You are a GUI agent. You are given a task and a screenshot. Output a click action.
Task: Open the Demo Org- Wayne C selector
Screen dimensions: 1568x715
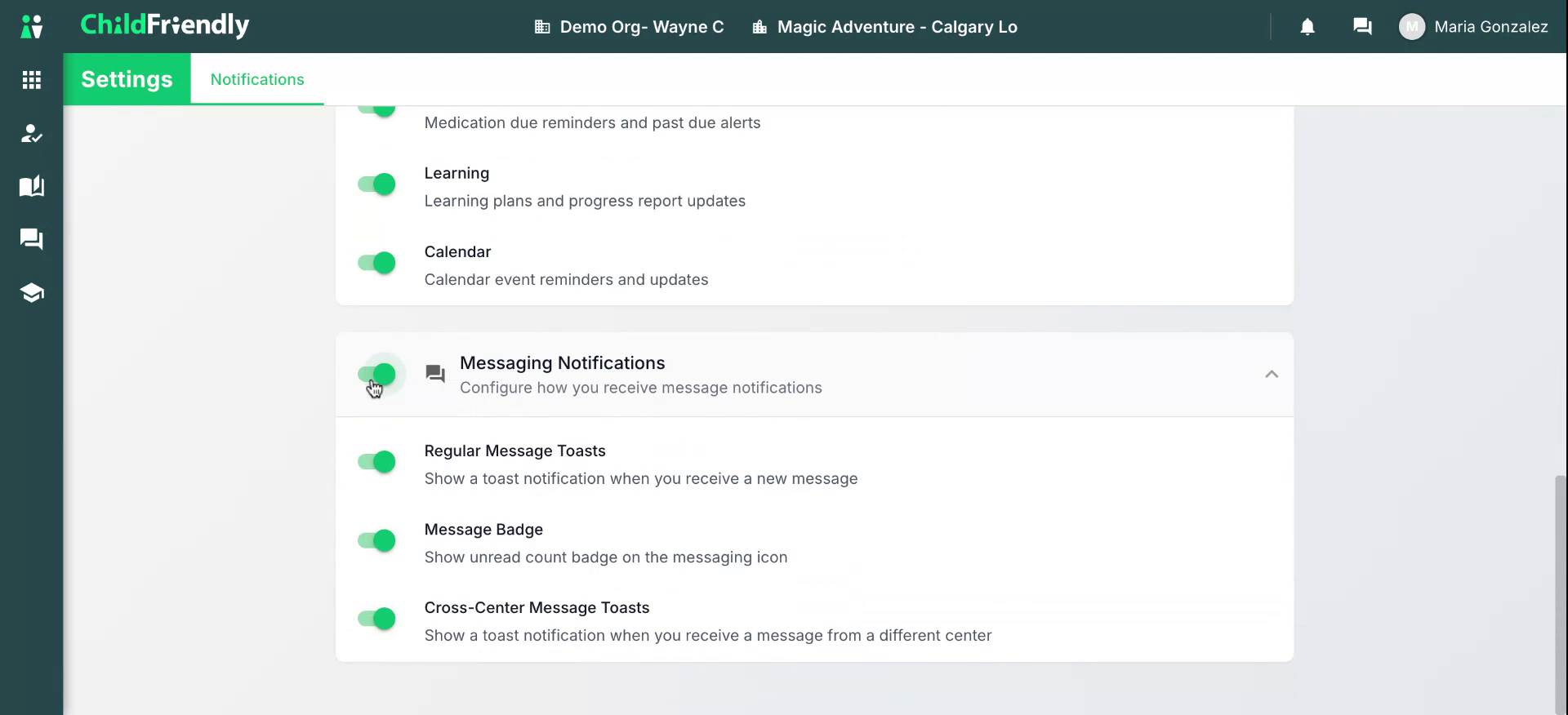(629, 27)
